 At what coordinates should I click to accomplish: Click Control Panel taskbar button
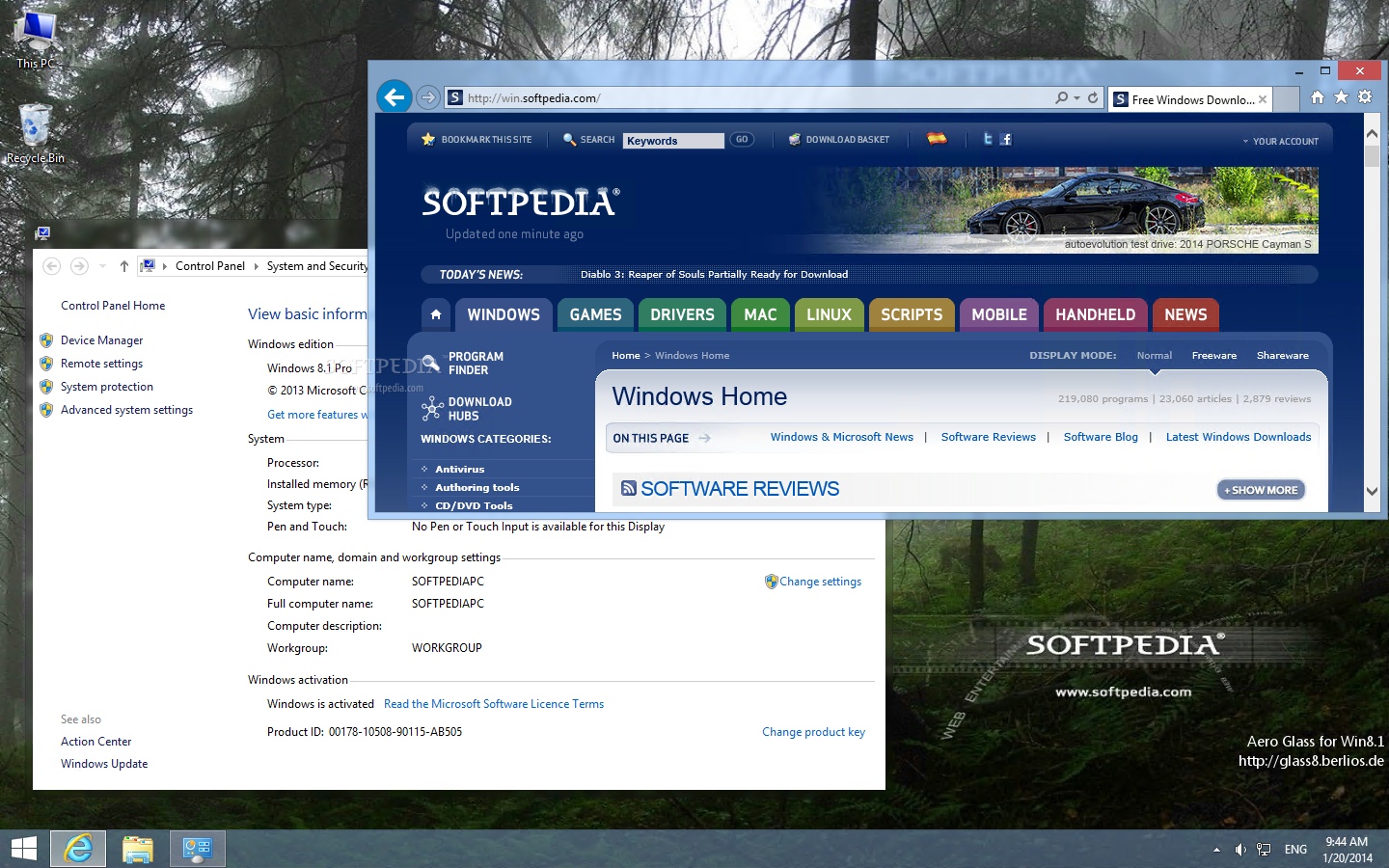coord(198,849)
